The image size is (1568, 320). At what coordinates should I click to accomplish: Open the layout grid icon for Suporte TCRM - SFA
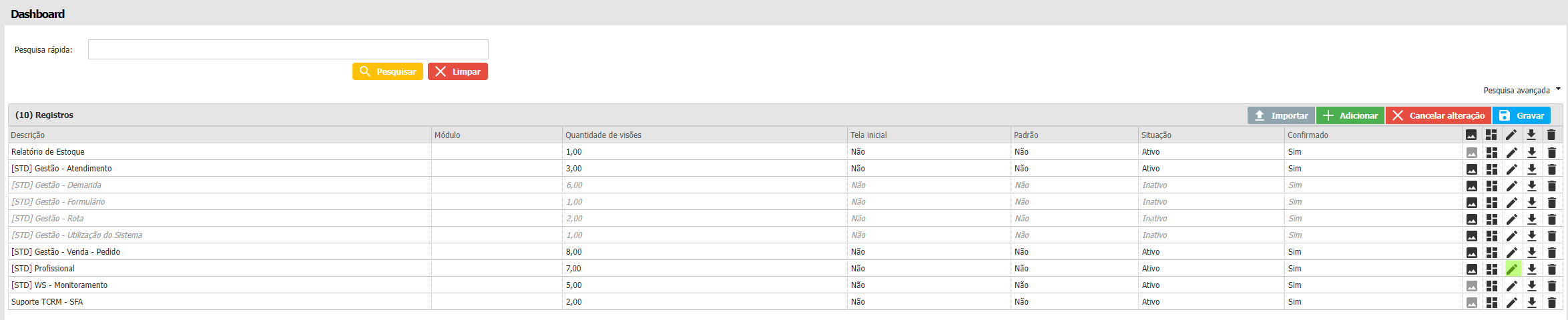(1492, 303)
